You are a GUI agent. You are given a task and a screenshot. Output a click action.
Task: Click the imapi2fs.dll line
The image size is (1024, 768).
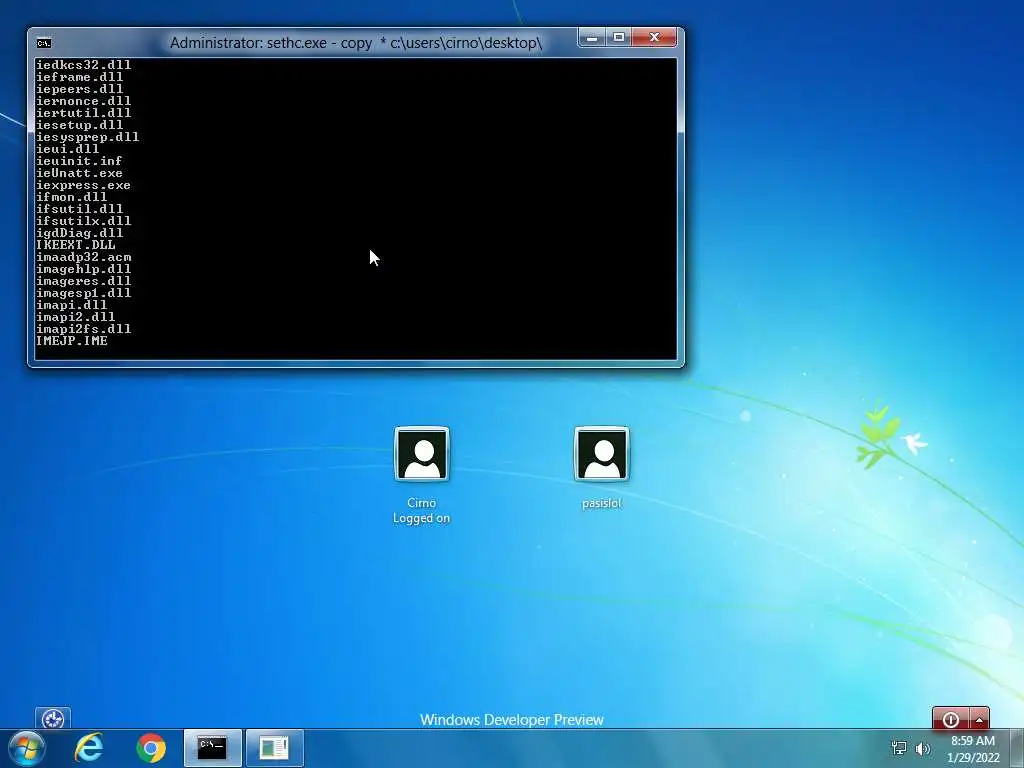pos(84,329)
